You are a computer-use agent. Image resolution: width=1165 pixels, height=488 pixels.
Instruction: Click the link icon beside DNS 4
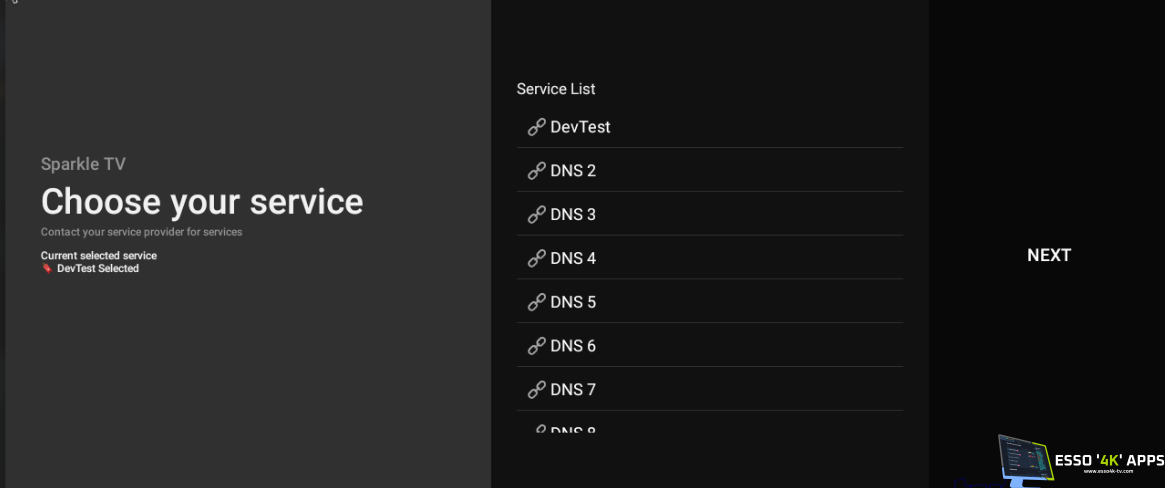point(536,258)
